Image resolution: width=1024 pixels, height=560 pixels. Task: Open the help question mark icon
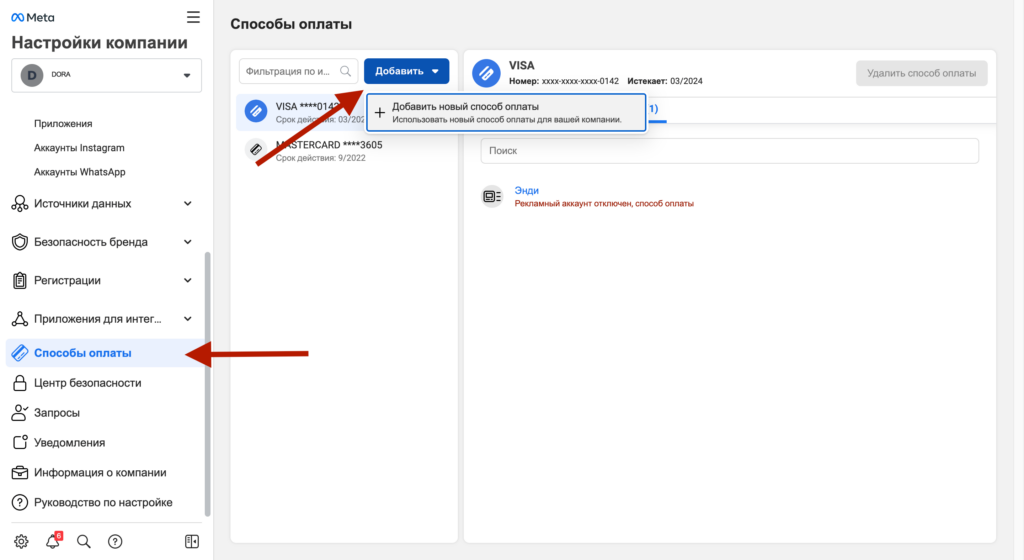point(115,541)
